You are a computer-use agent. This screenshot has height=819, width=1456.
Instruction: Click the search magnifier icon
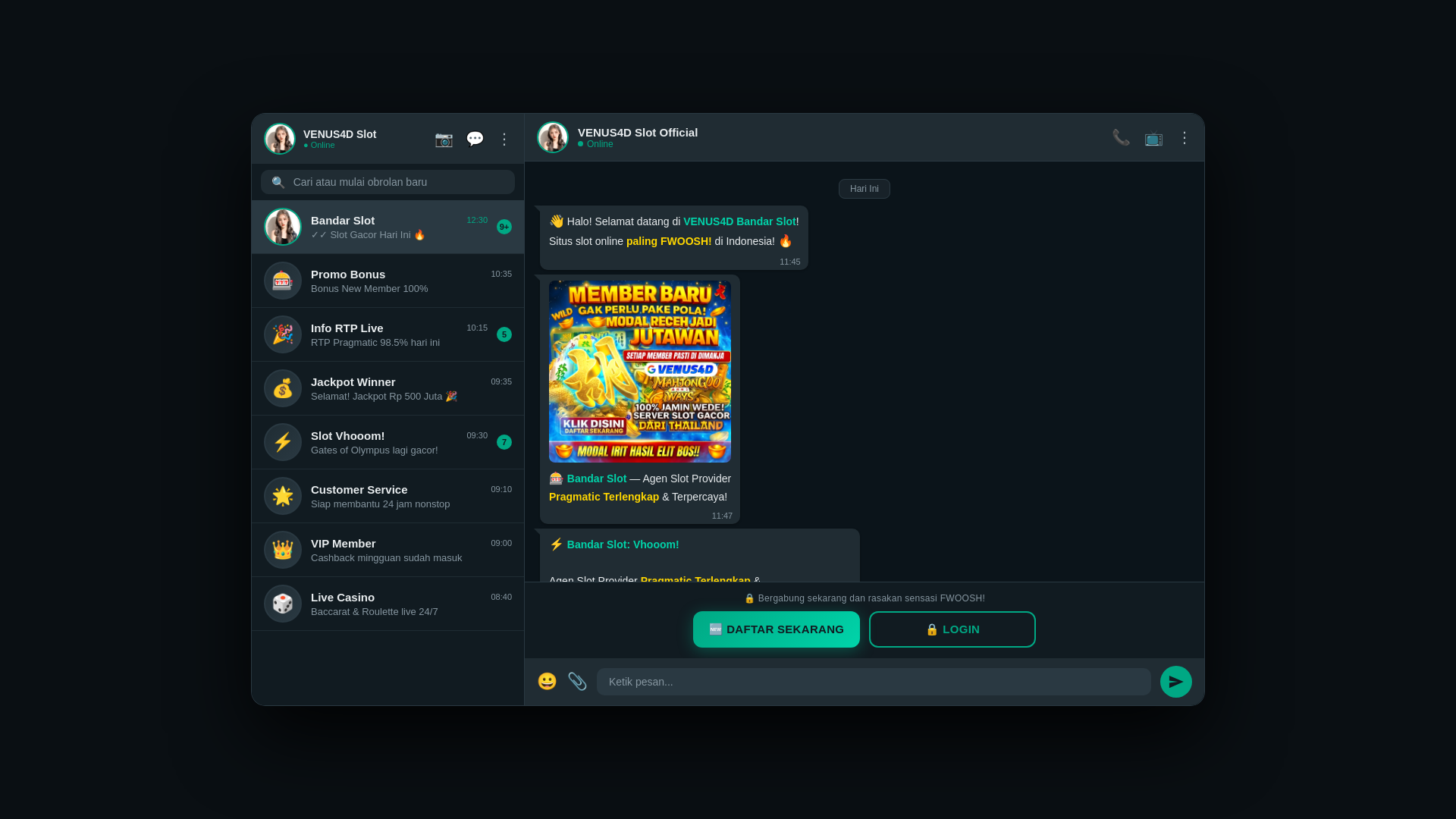point(278,182)
